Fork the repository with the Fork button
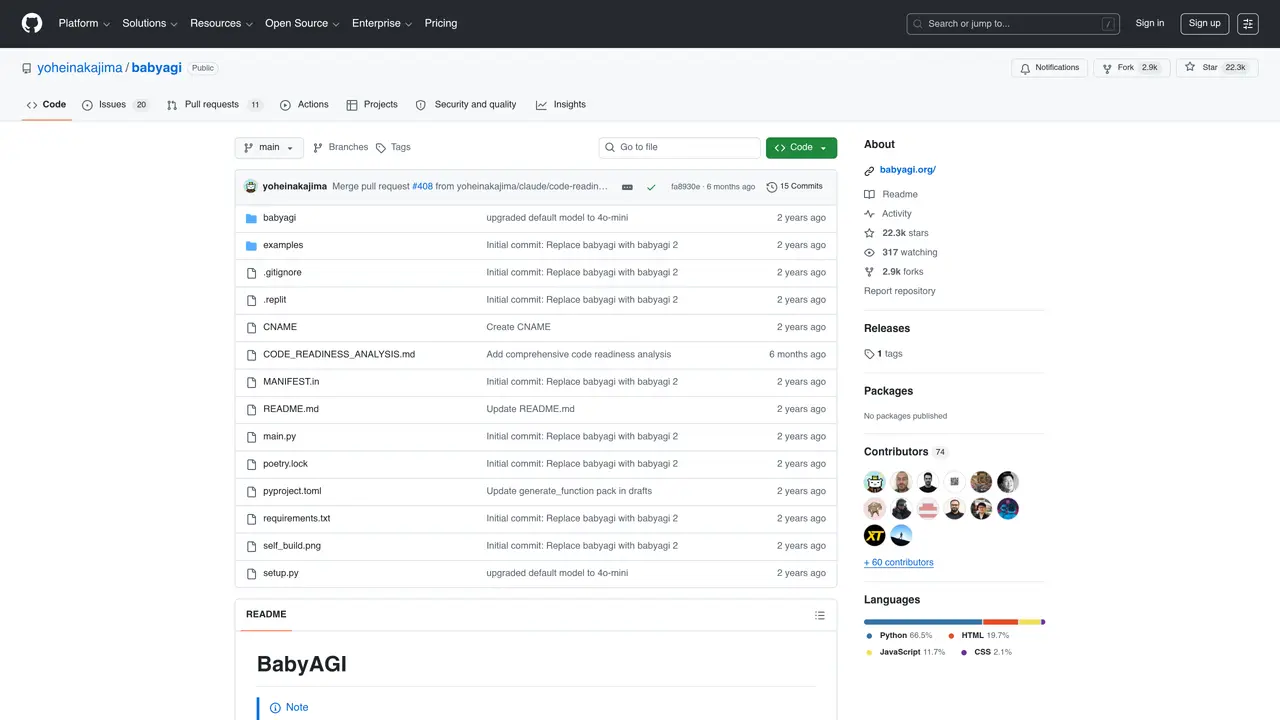The width and height of the screenshot is (1280, 720). pyautogui.click(x=1131, y=68)
